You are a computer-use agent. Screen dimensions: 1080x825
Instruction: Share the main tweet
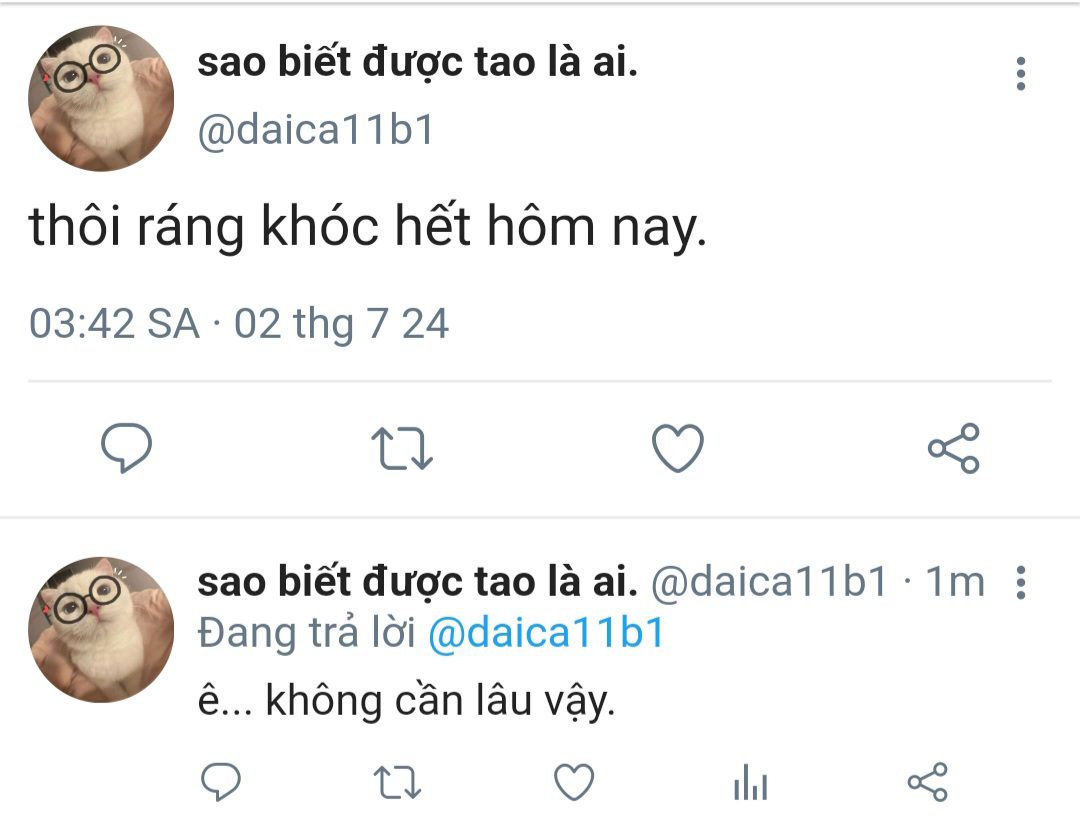pos(953,448)
